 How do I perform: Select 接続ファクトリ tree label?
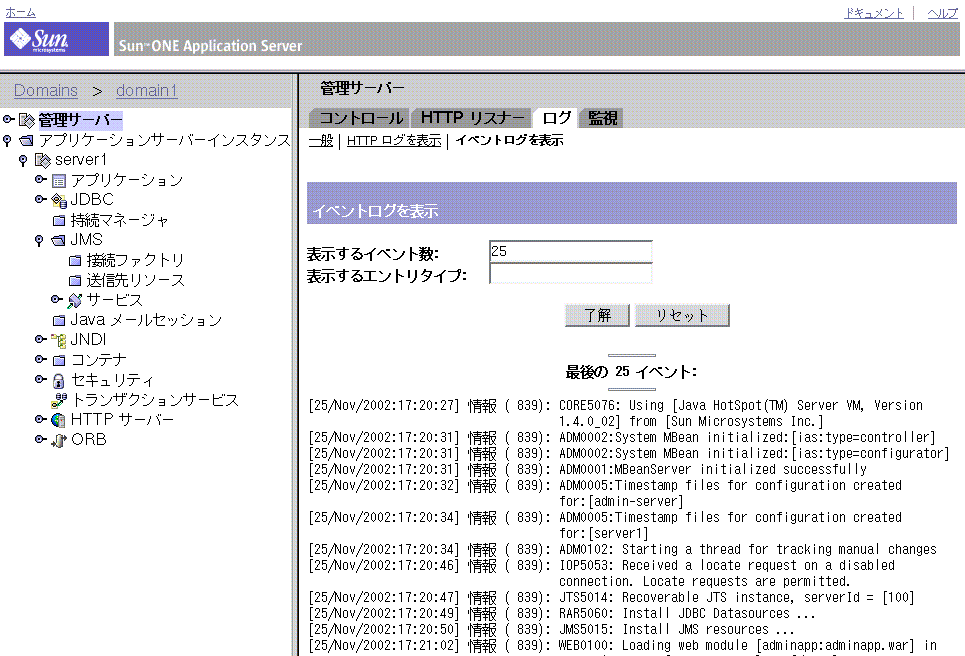coord(135,260)
